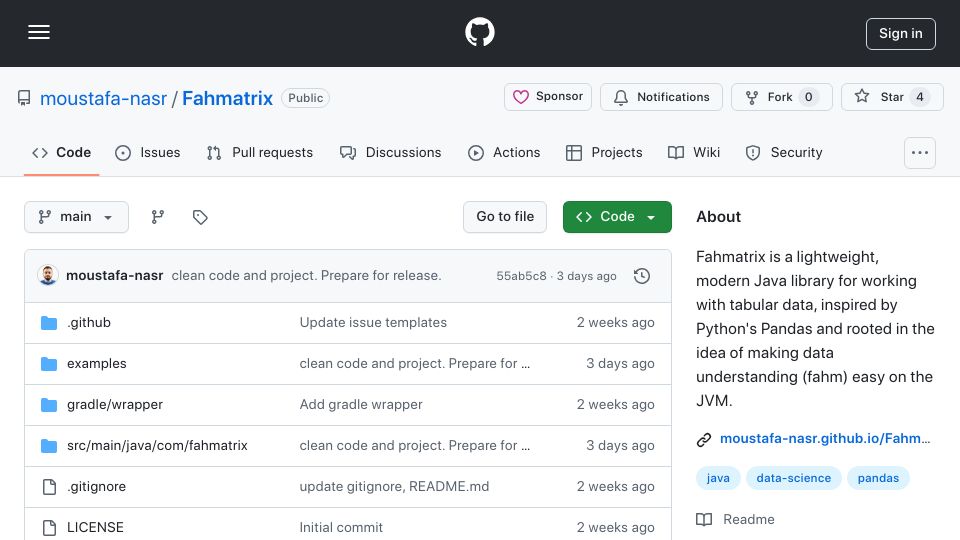Open the Discussions tab

coord(391,152)
